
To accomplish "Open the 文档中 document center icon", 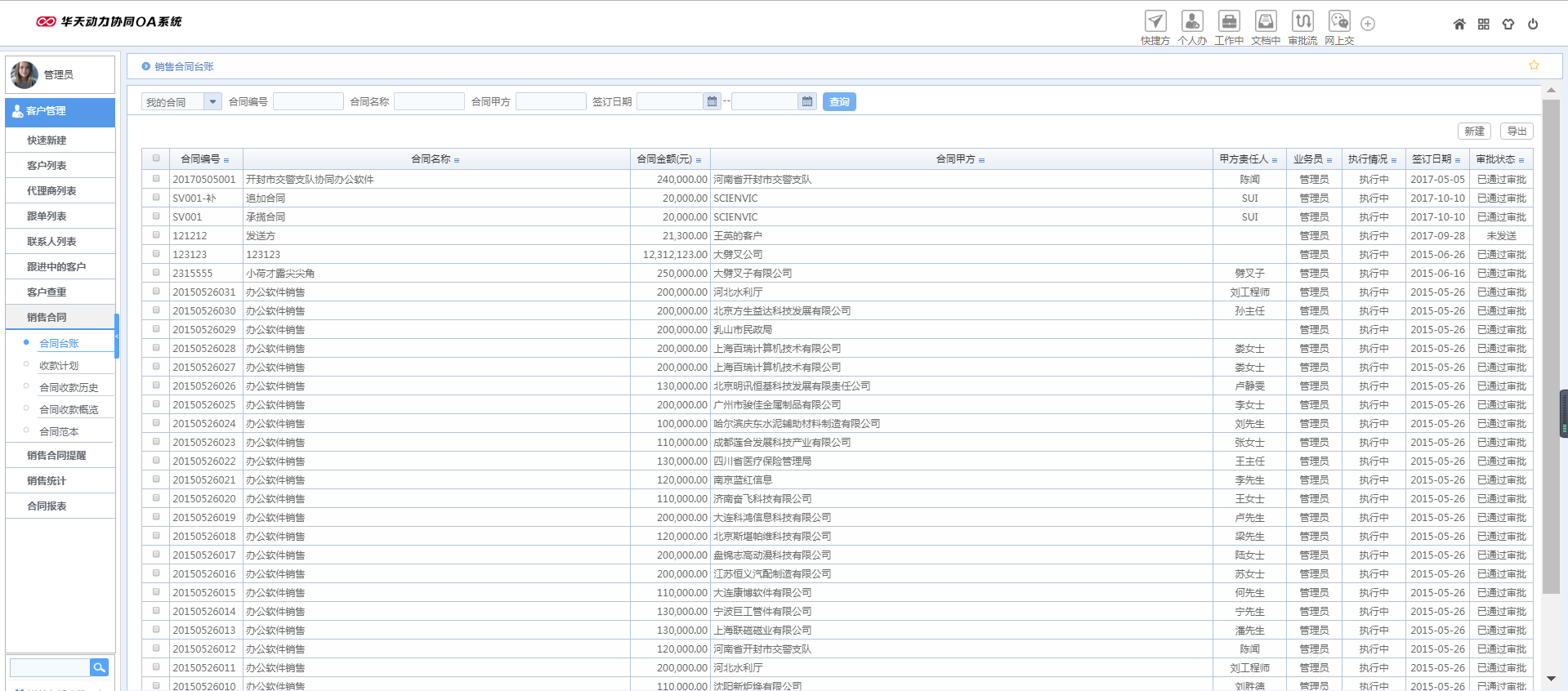I will tap(1266, 21).
